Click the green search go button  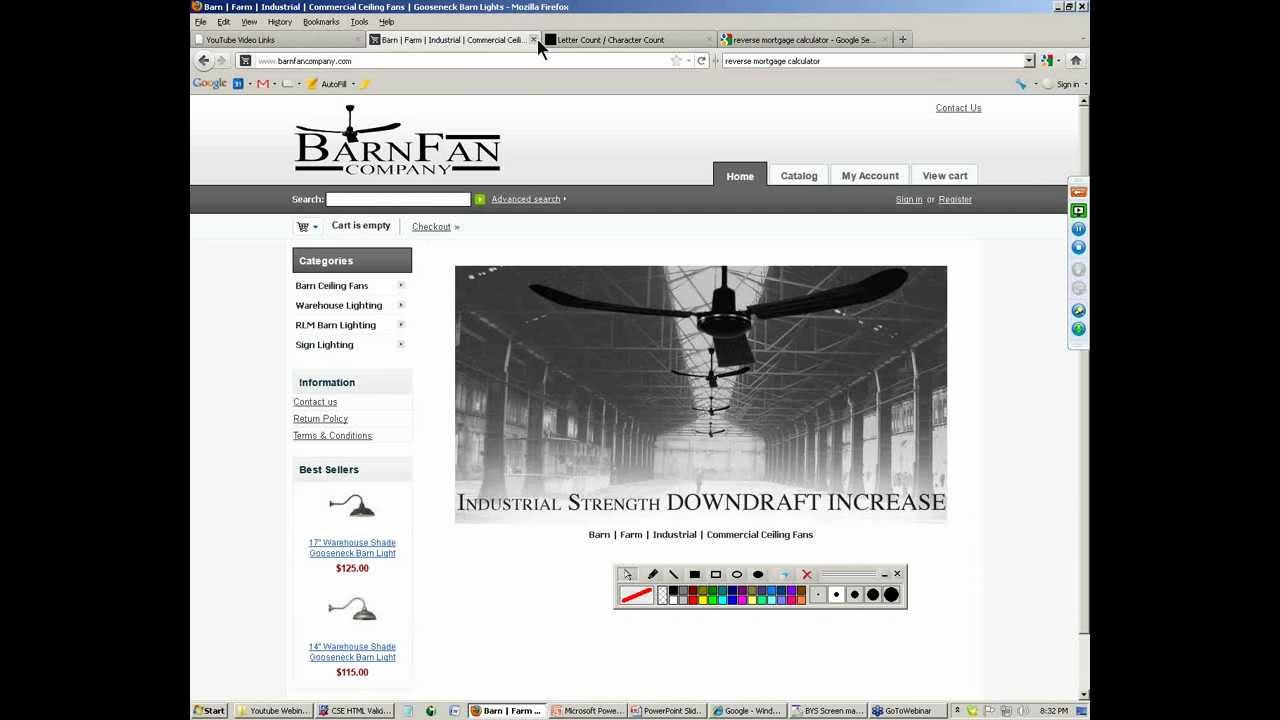tap(480, 200)
